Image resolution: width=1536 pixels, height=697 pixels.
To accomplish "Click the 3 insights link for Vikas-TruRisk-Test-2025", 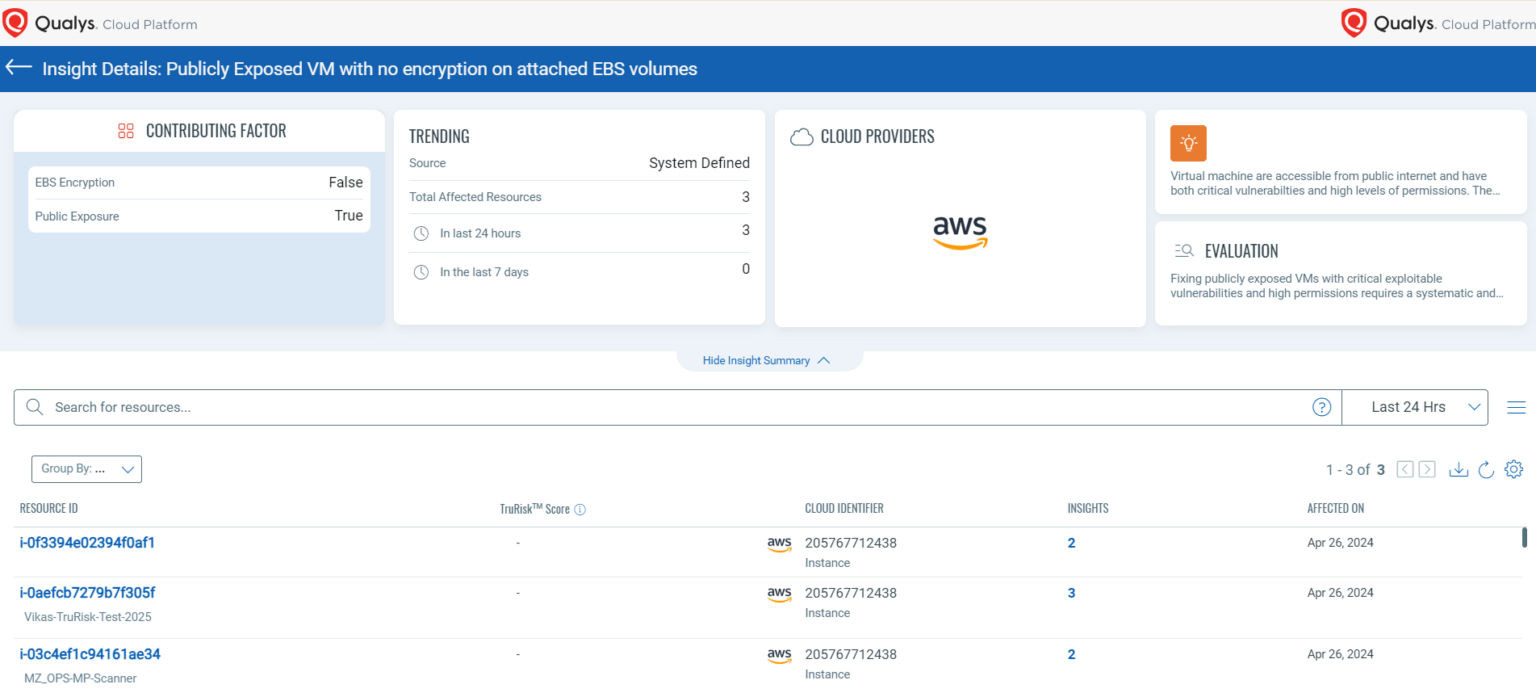I will [1071, 592].
